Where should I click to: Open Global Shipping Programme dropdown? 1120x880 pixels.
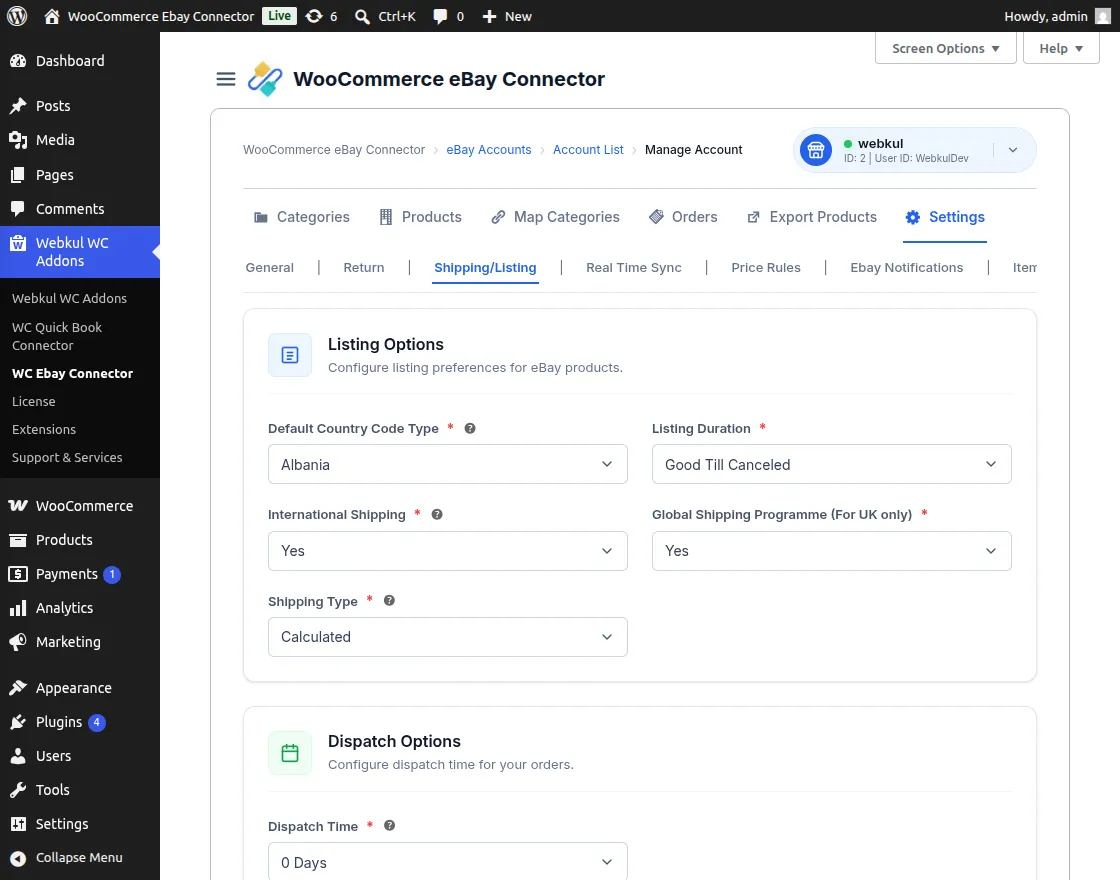tap(831, 551)
